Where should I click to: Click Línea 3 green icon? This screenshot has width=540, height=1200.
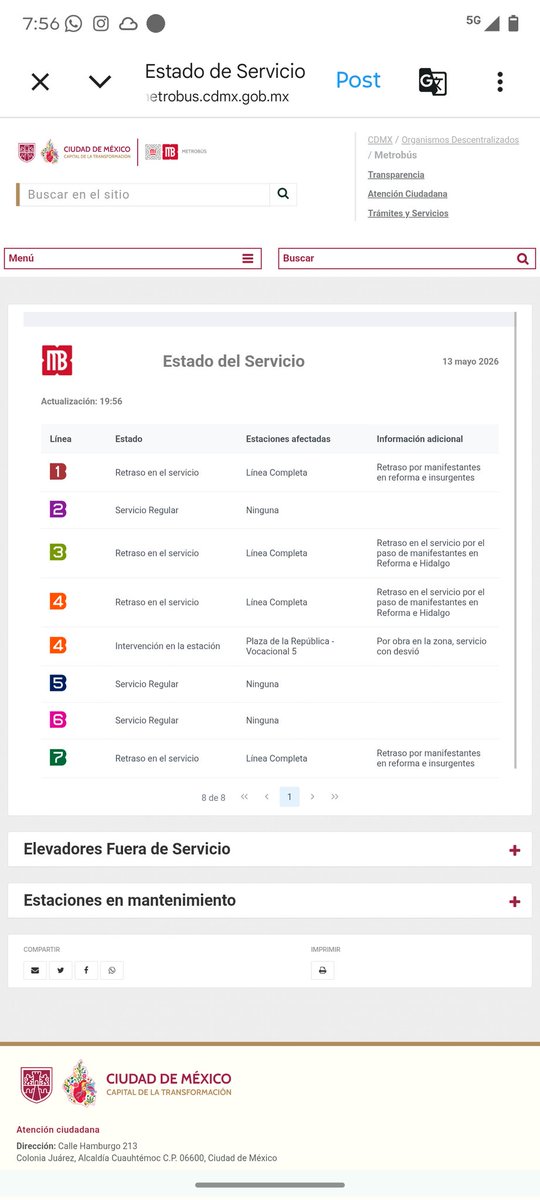coord(58,552)
